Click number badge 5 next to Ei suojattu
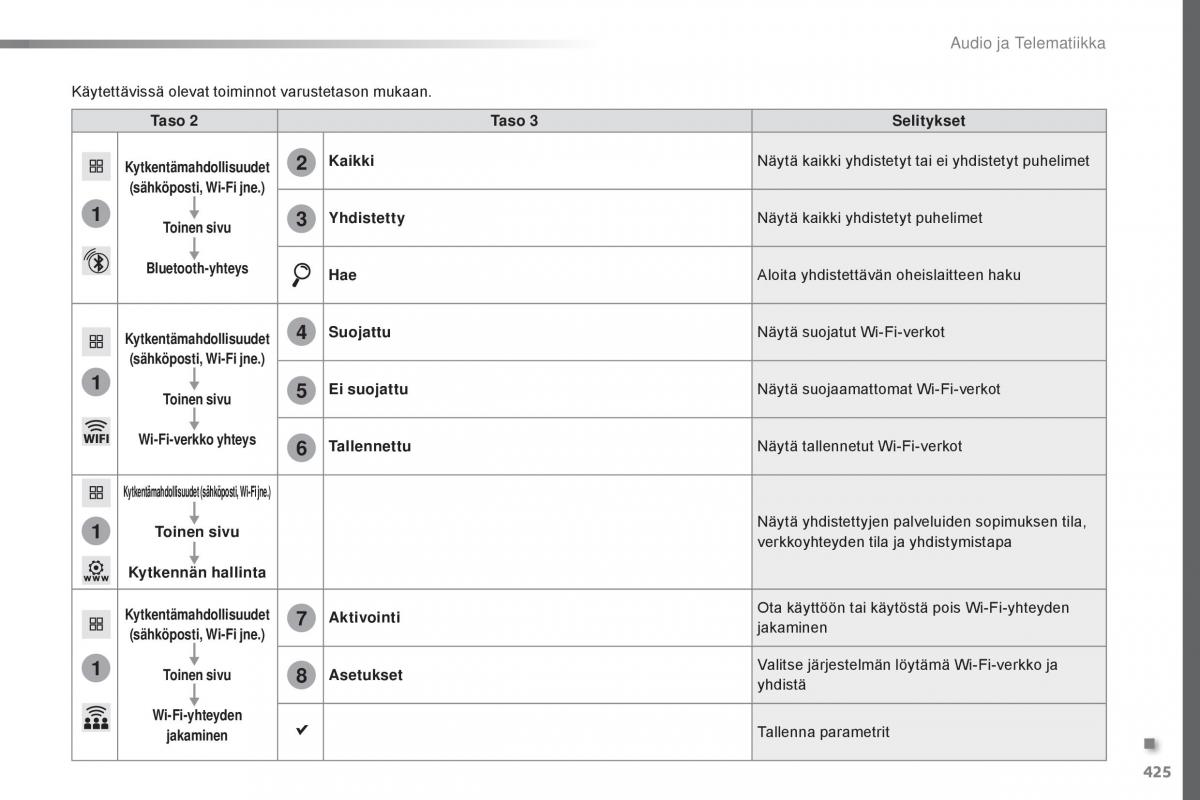Screen dimensions: 1200x800 (301, 390)
